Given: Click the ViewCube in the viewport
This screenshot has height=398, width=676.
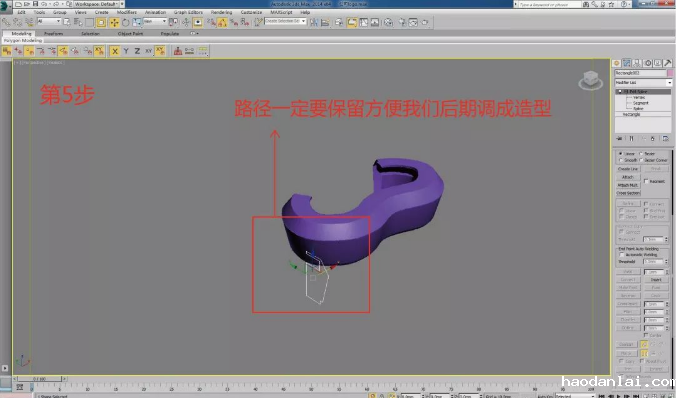Looking at the screenshot, I should 590,80.
